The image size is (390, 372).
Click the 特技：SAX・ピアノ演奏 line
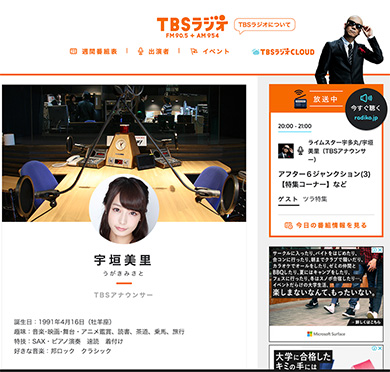tap(69, 341)
